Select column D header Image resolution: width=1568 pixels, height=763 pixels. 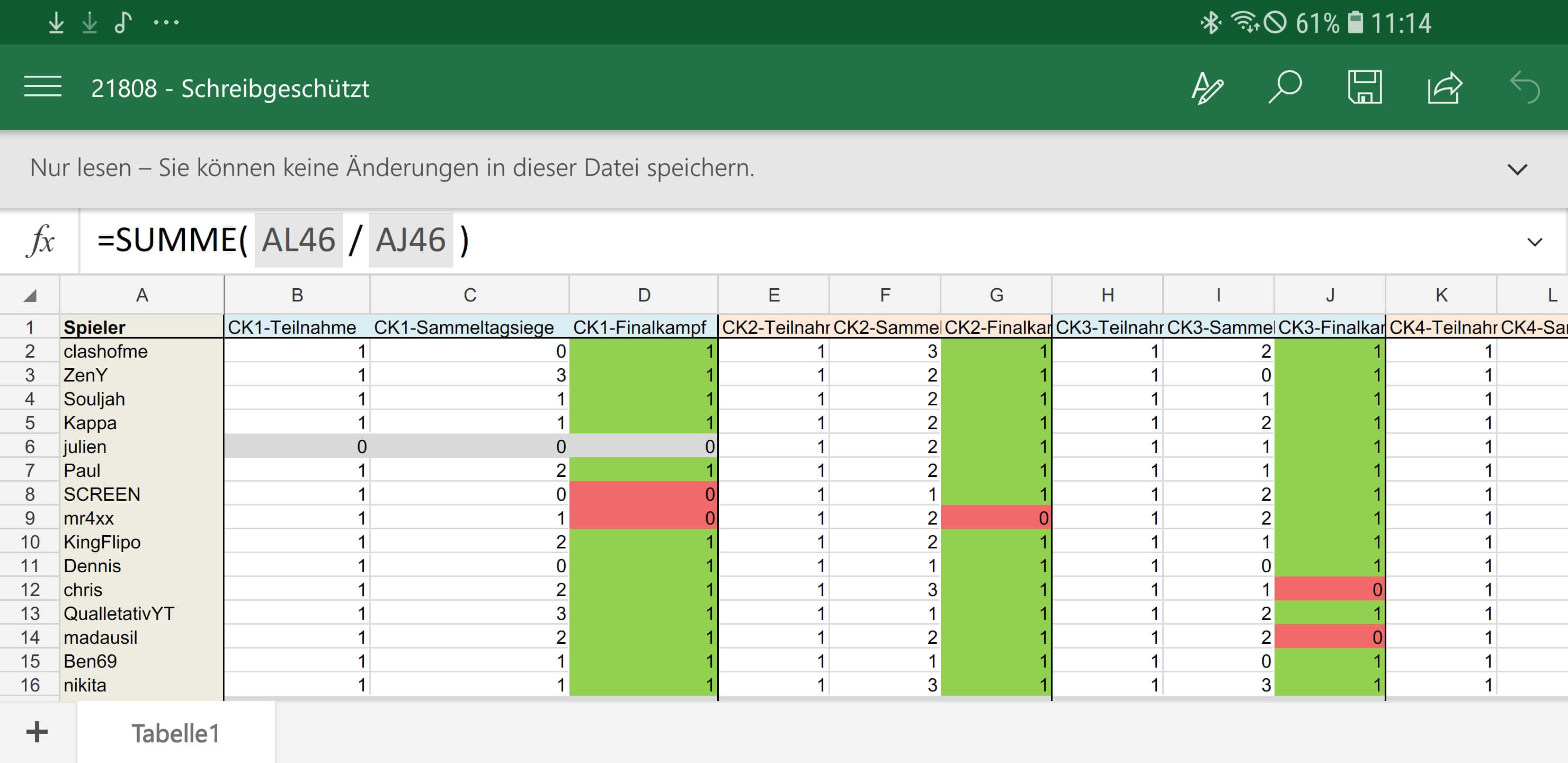click(x=644, y=295)
